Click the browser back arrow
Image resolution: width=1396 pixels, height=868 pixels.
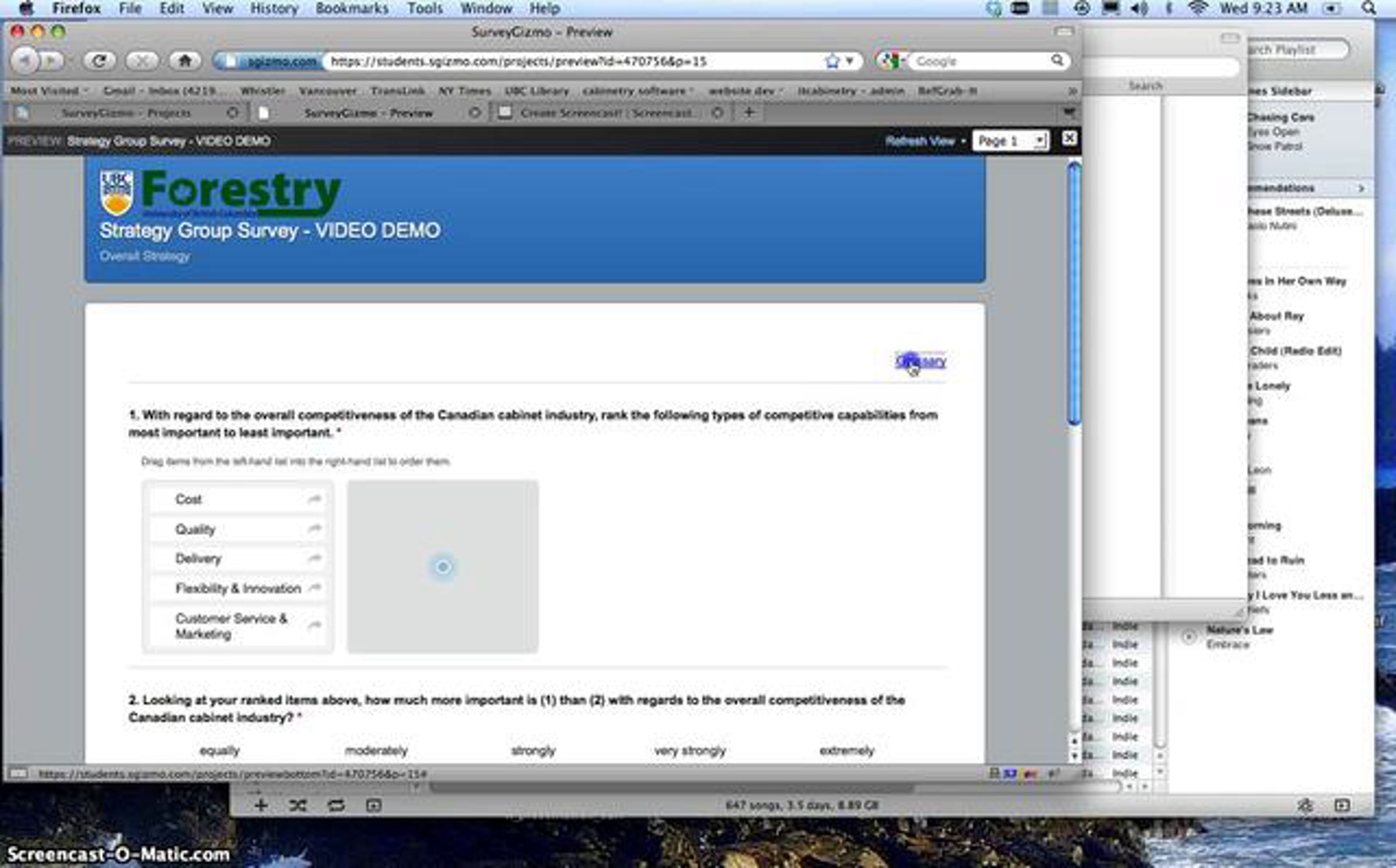pos(26,60)
